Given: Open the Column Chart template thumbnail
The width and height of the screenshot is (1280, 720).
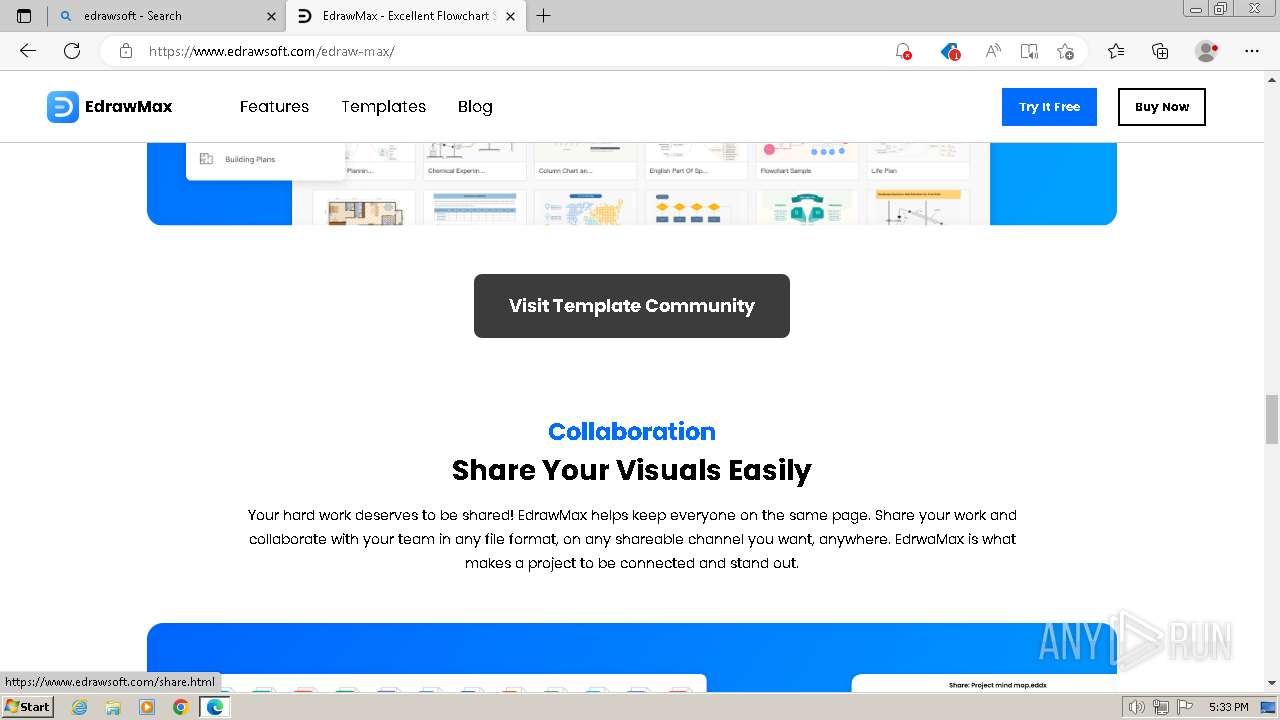Looking at the screenshot, I should (x=585, y=160).
